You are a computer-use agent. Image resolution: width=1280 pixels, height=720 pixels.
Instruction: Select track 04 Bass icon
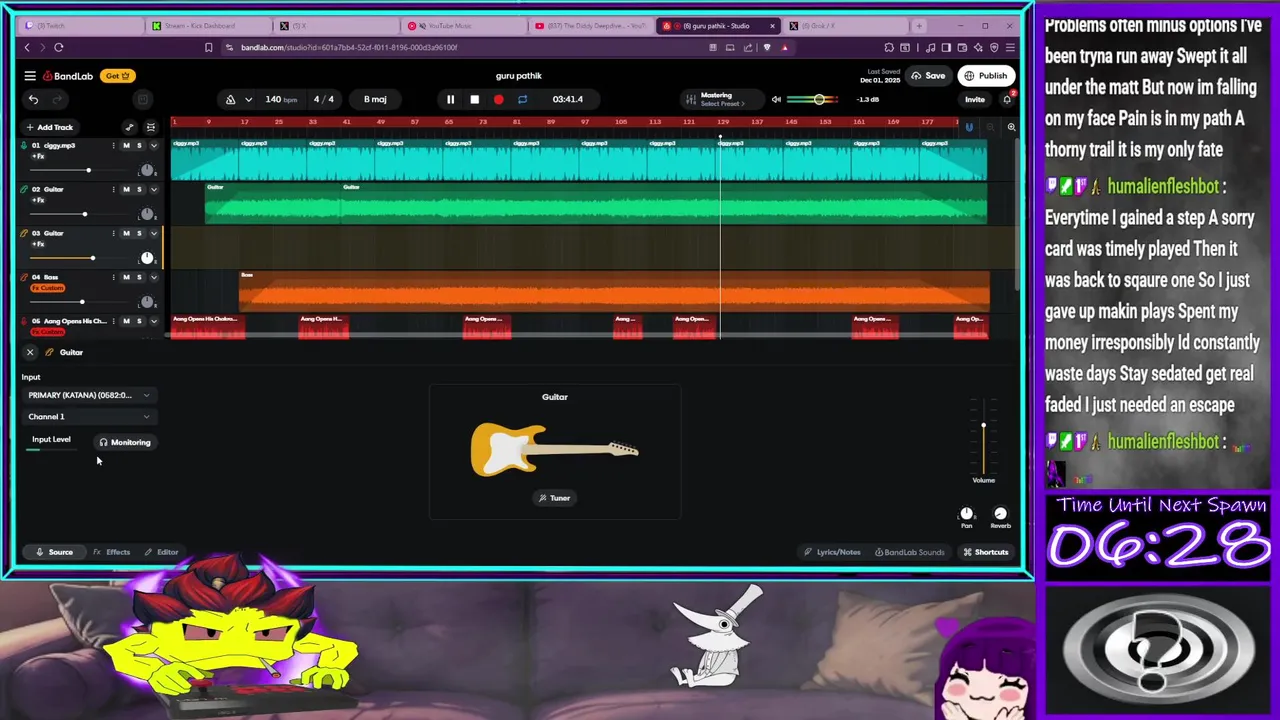(x=23, y=277)
